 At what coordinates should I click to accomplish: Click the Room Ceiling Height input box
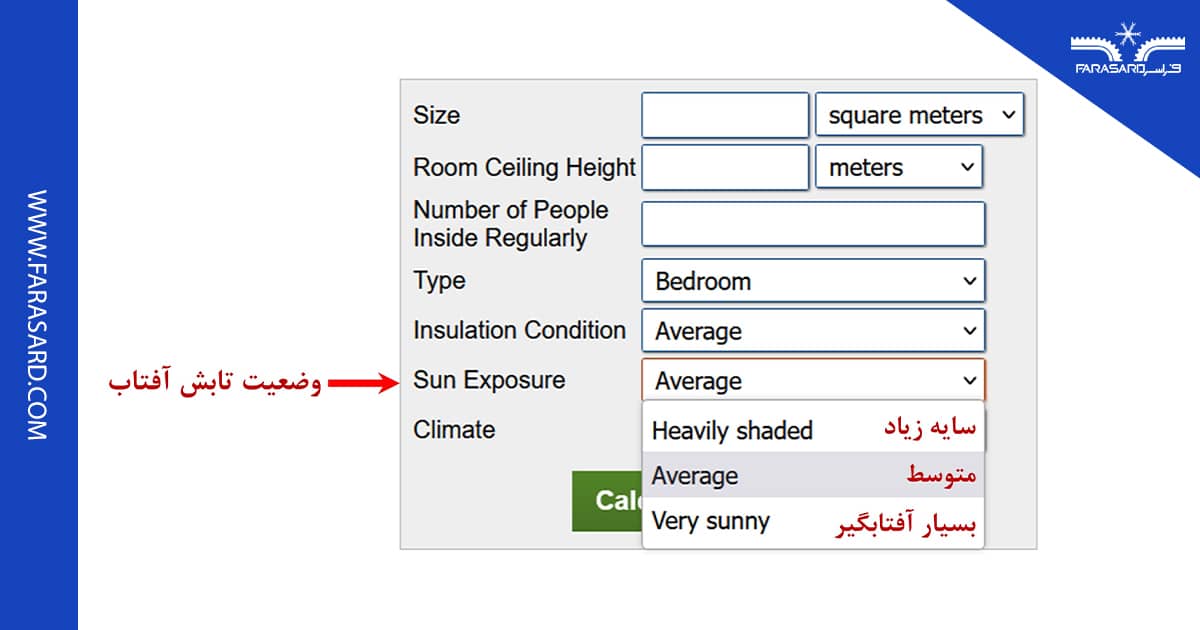(x=724, y=167)
